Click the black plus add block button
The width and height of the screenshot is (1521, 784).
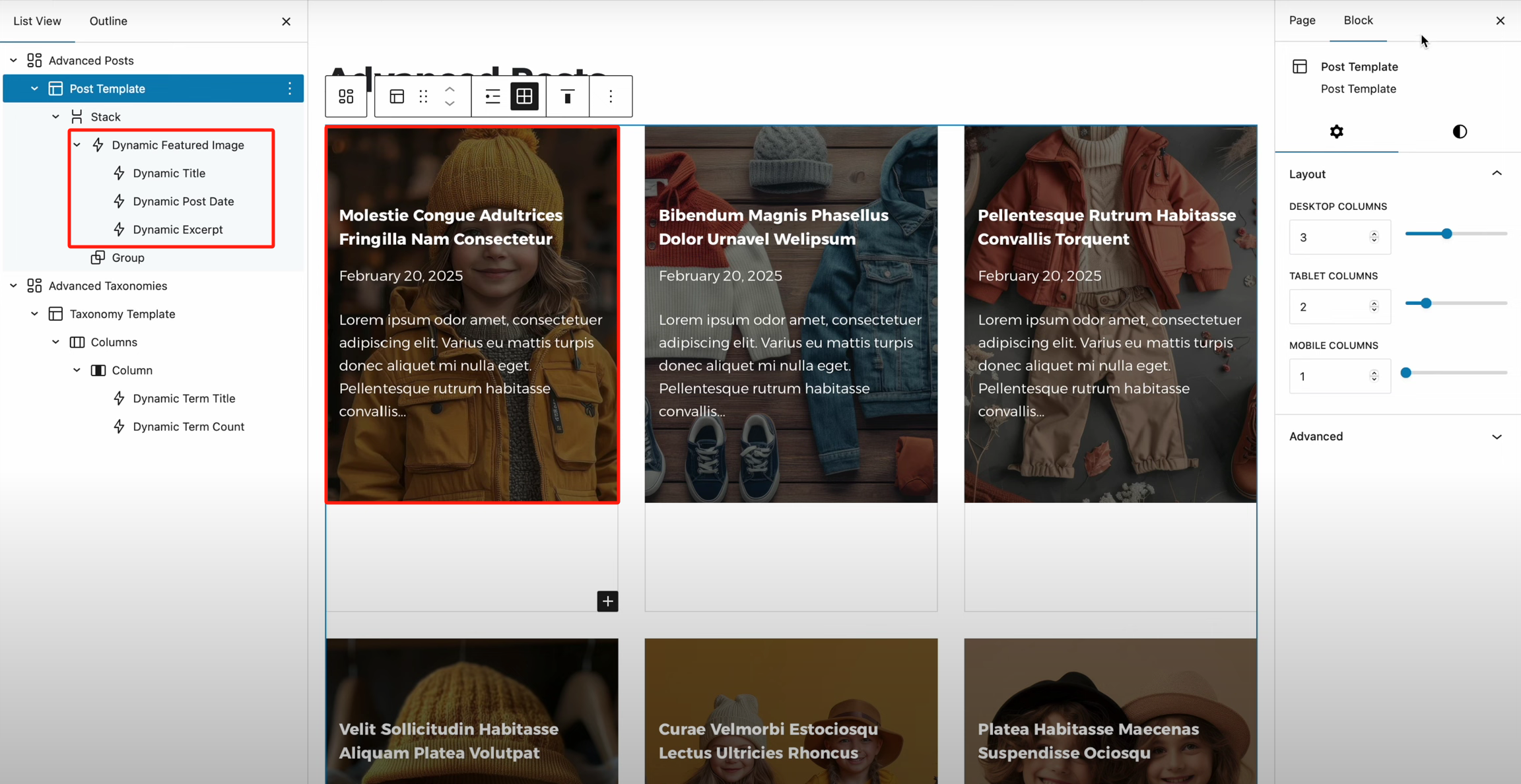tap(607, 601)
